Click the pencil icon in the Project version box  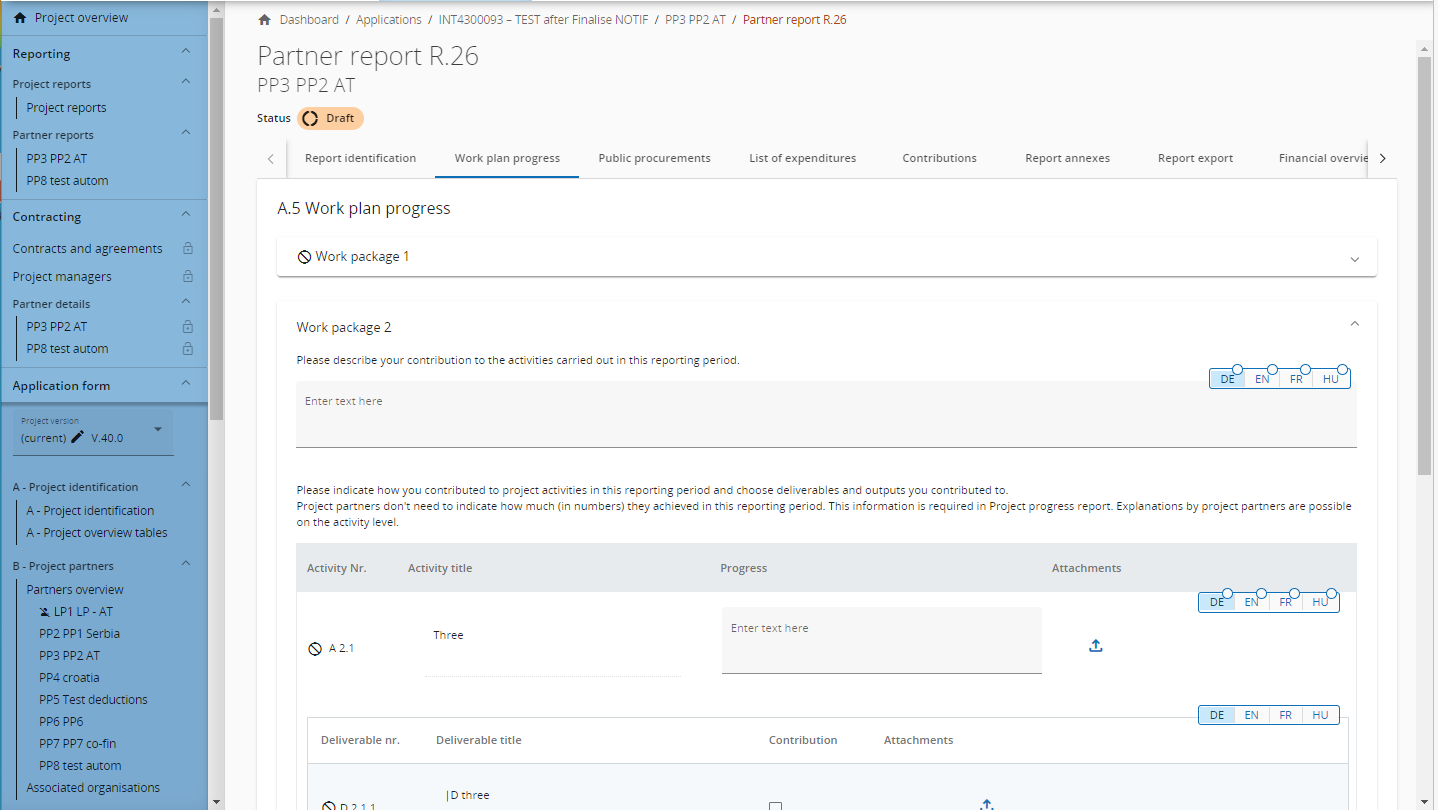tap(78, 437)
